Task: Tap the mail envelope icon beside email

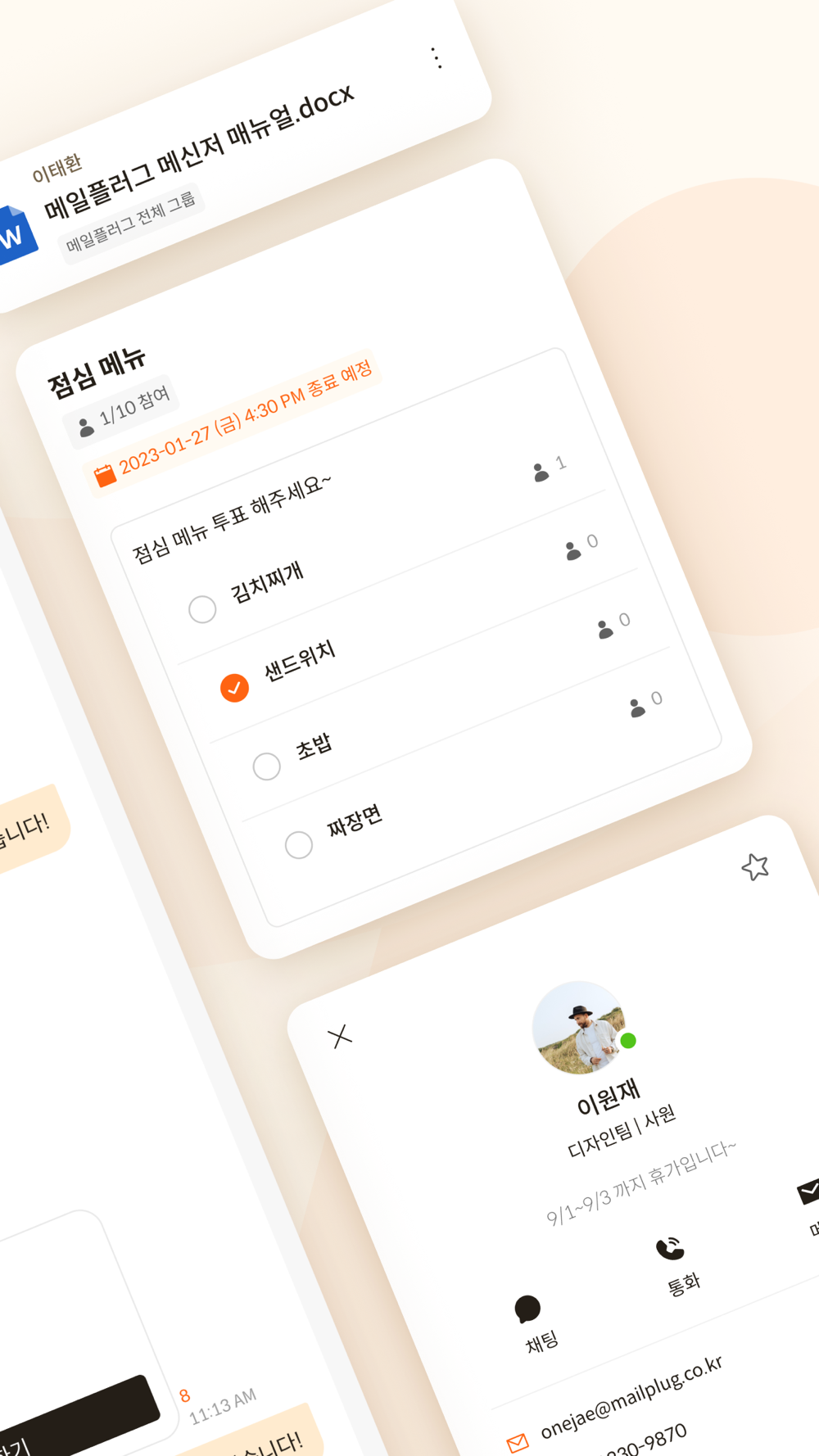Action: [x=518, y=1443]
